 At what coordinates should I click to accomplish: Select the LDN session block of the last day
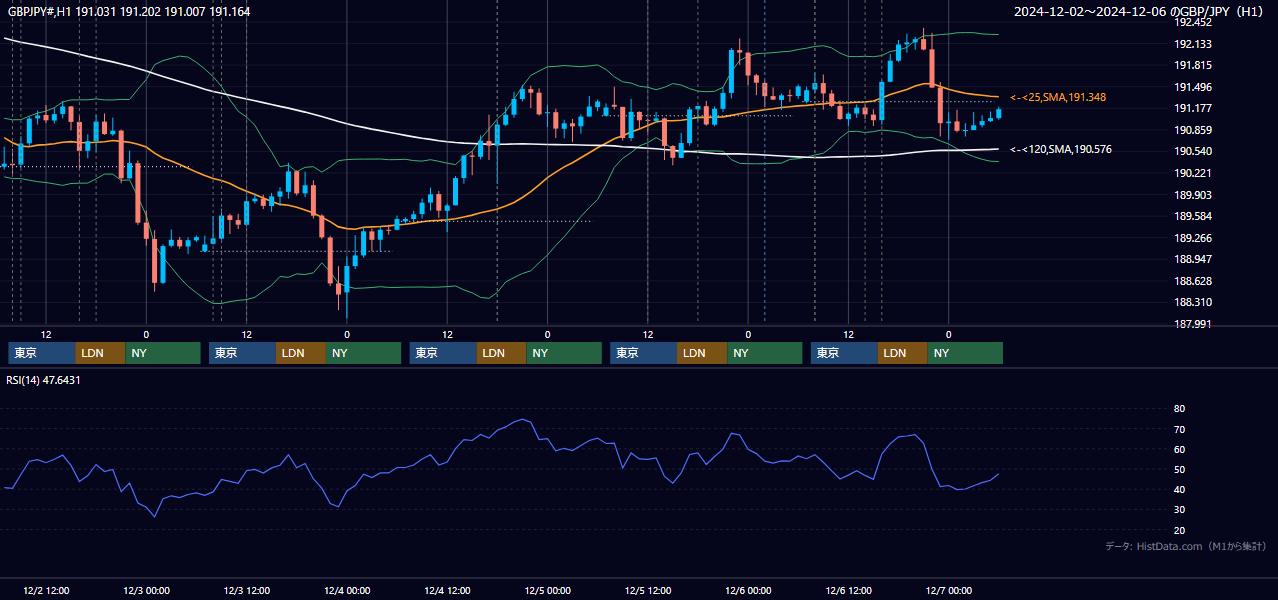[x=903, y=353]
